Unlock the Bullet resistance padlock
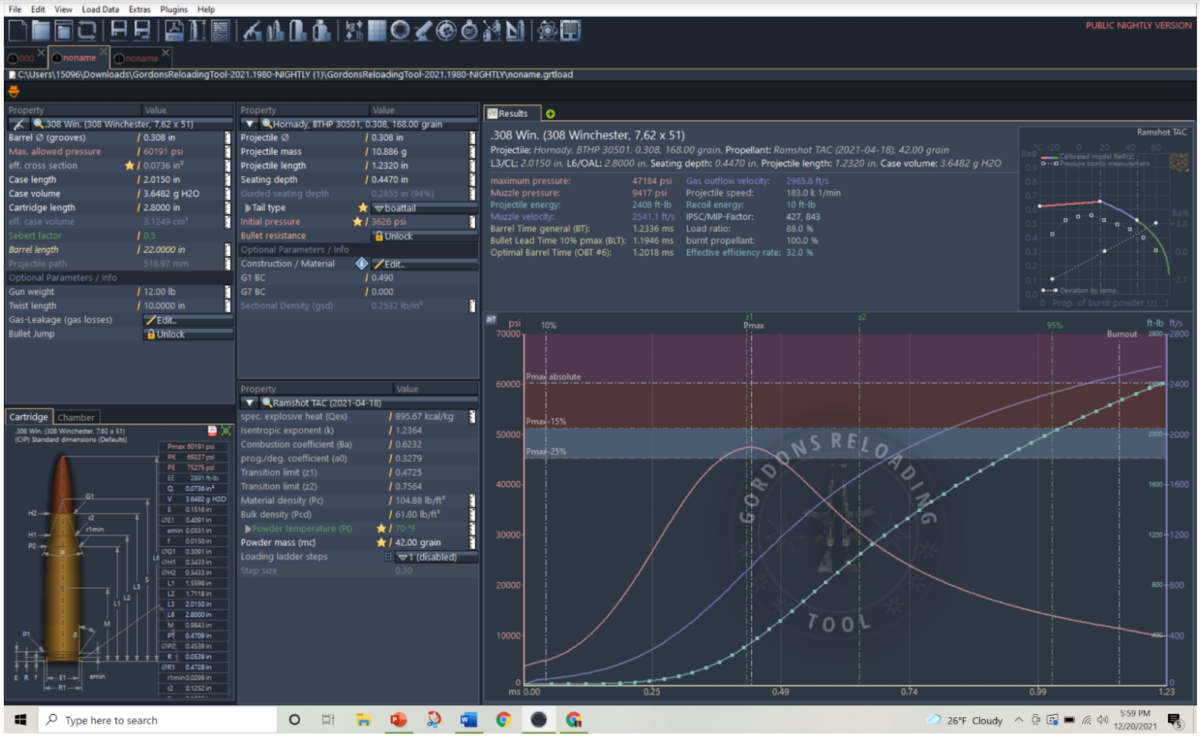 (x=392, y=236)
